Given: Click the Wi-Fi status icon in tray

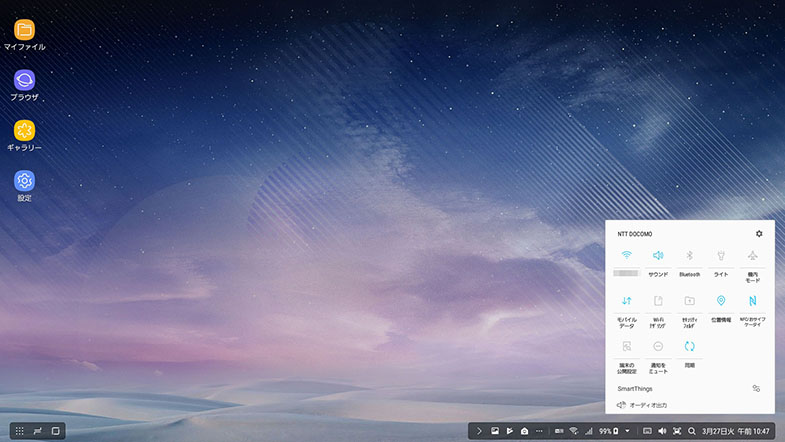Looking at the screenshot, I should click(574, 431).
